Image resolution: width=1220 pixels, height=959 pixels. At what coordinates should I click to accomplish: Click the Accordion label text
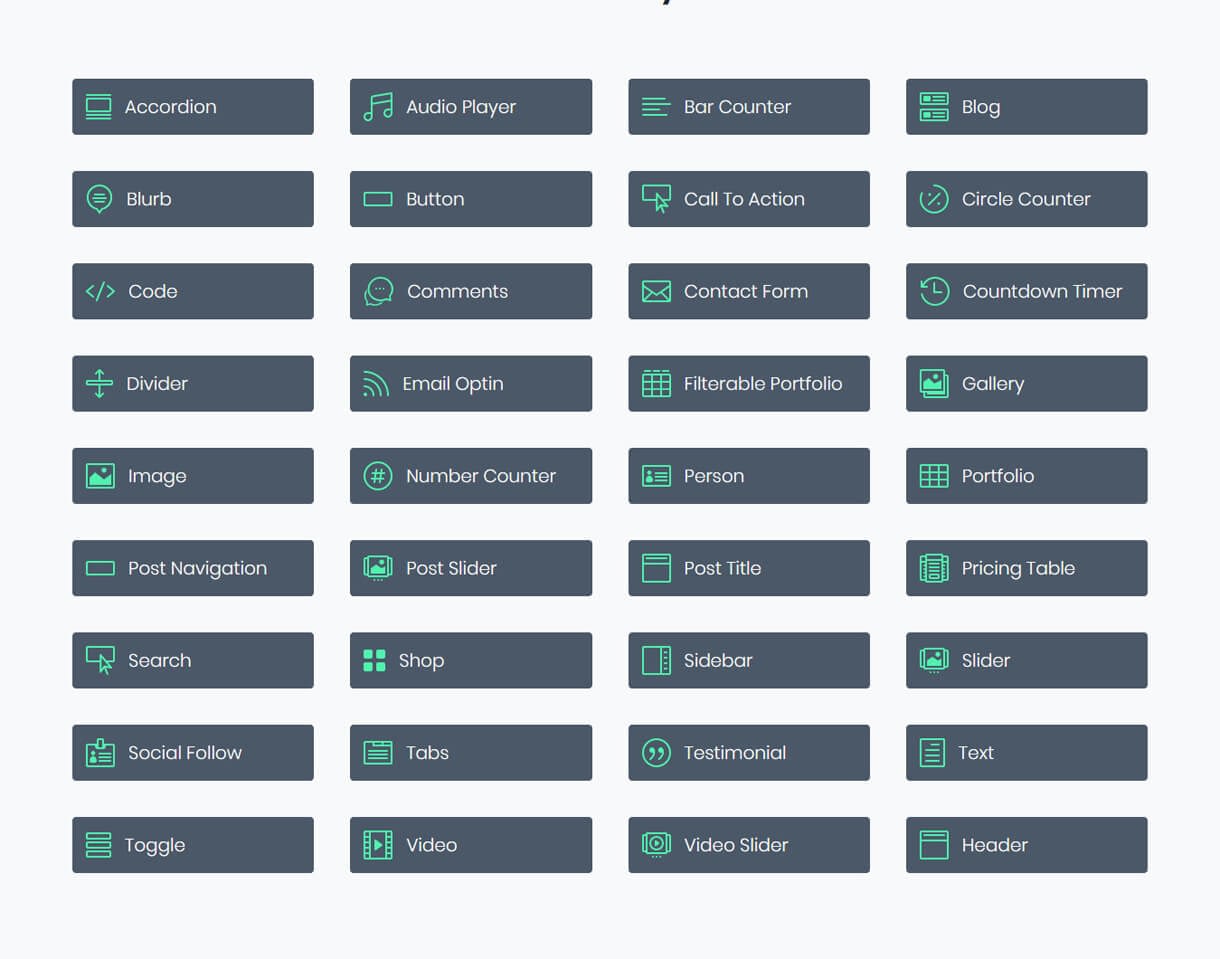click(x=170, y=107)
